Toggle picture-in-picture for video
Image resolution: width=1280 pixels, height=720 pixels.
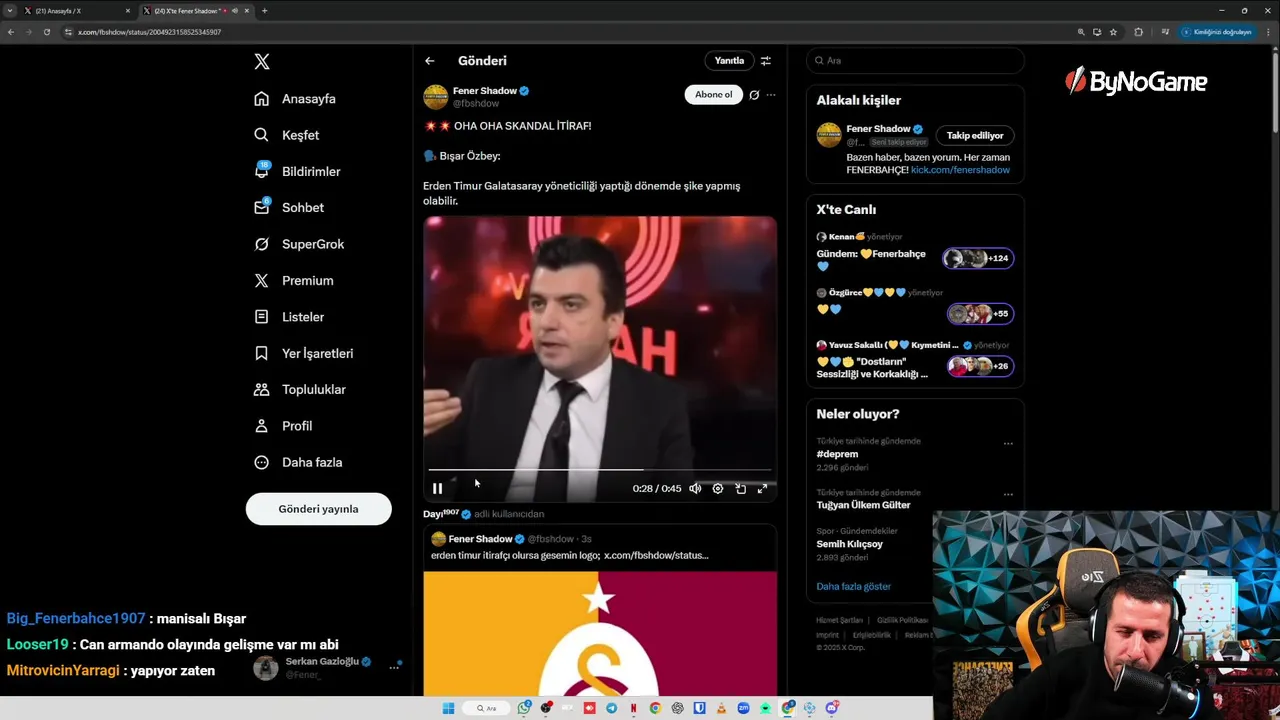click(x=740, y=489)
